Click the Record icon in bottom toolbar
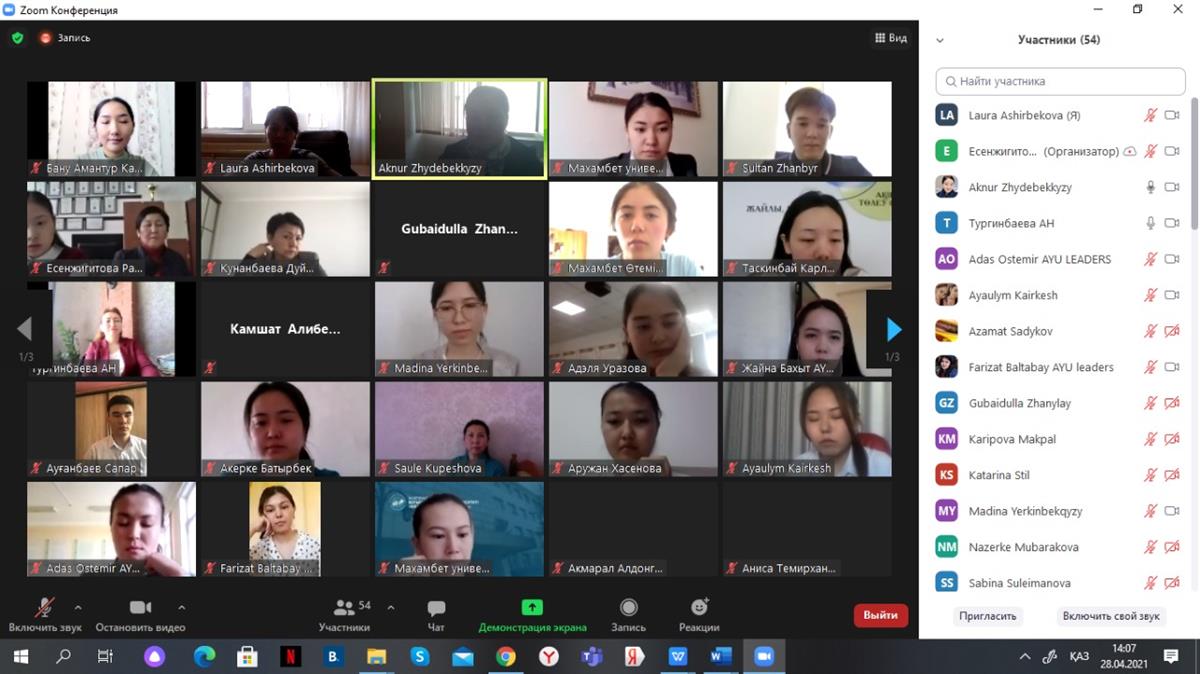 click(628, 608)
